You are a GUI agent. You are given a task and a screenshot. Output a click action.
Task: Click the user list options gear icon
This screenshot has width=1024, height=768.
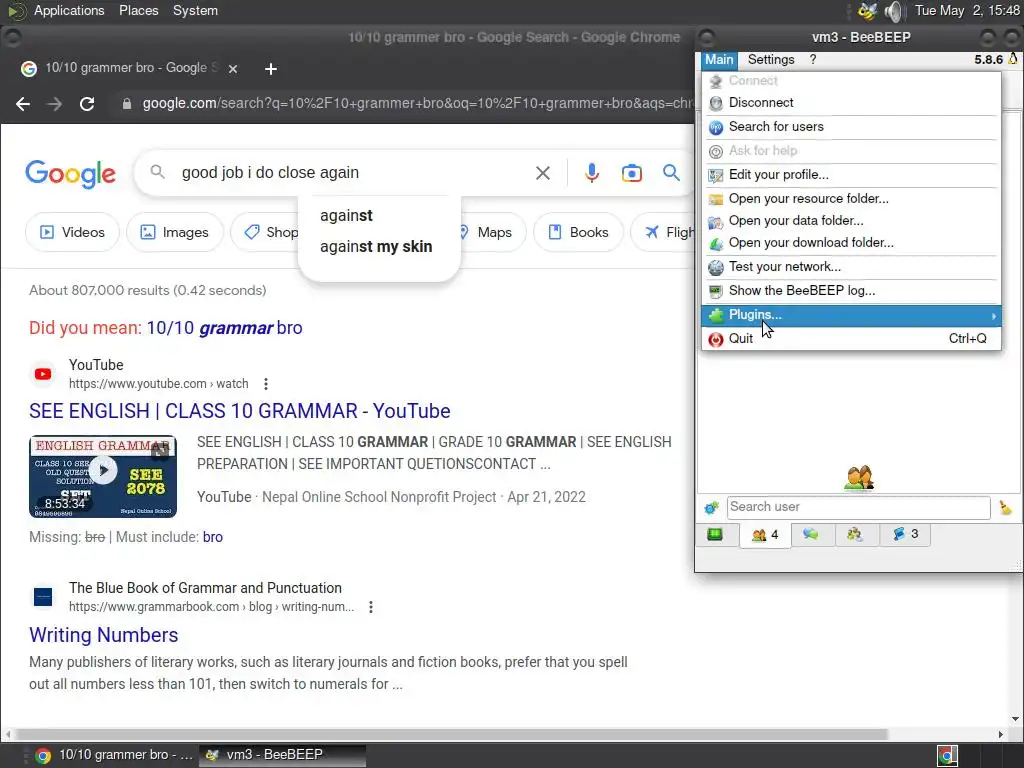[711, 507]
